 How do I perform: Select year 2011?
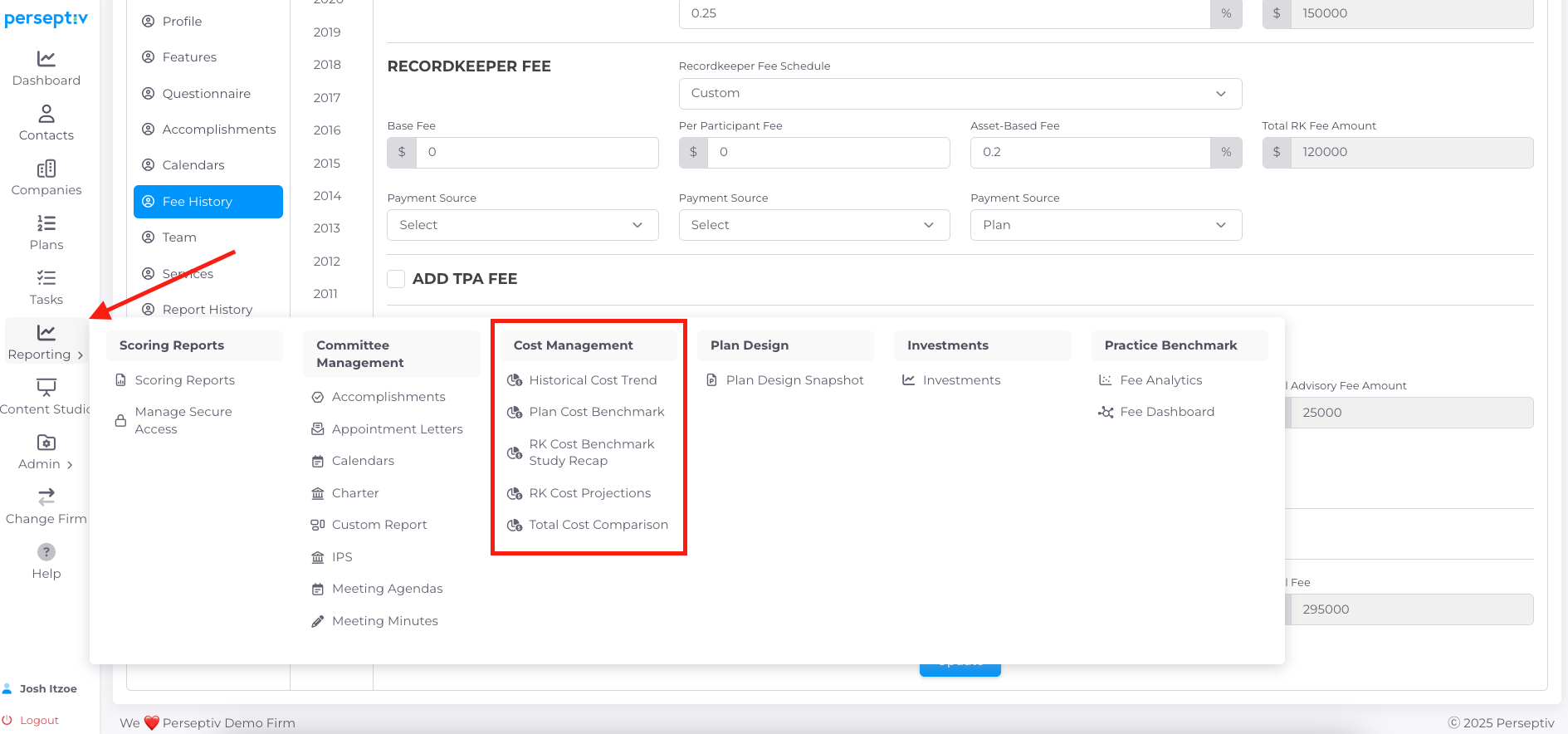click(325, 294)
